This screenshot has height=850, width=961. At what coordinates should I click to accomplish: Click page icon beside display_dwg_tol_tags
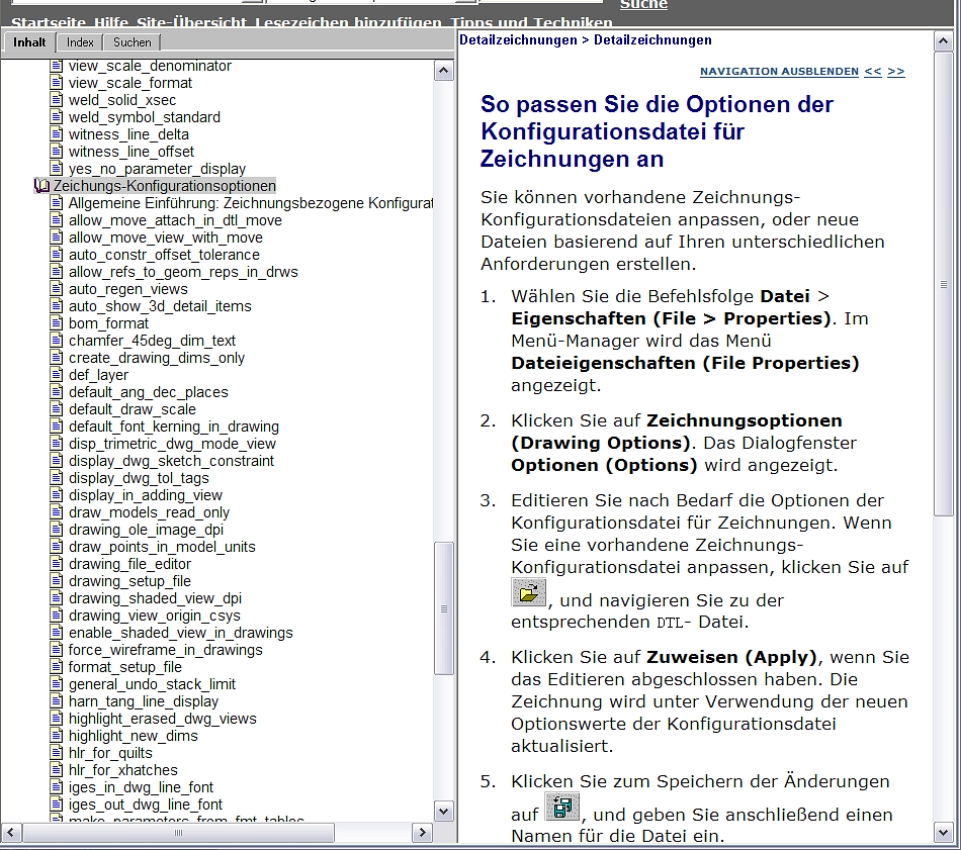(x=56, y=478)
